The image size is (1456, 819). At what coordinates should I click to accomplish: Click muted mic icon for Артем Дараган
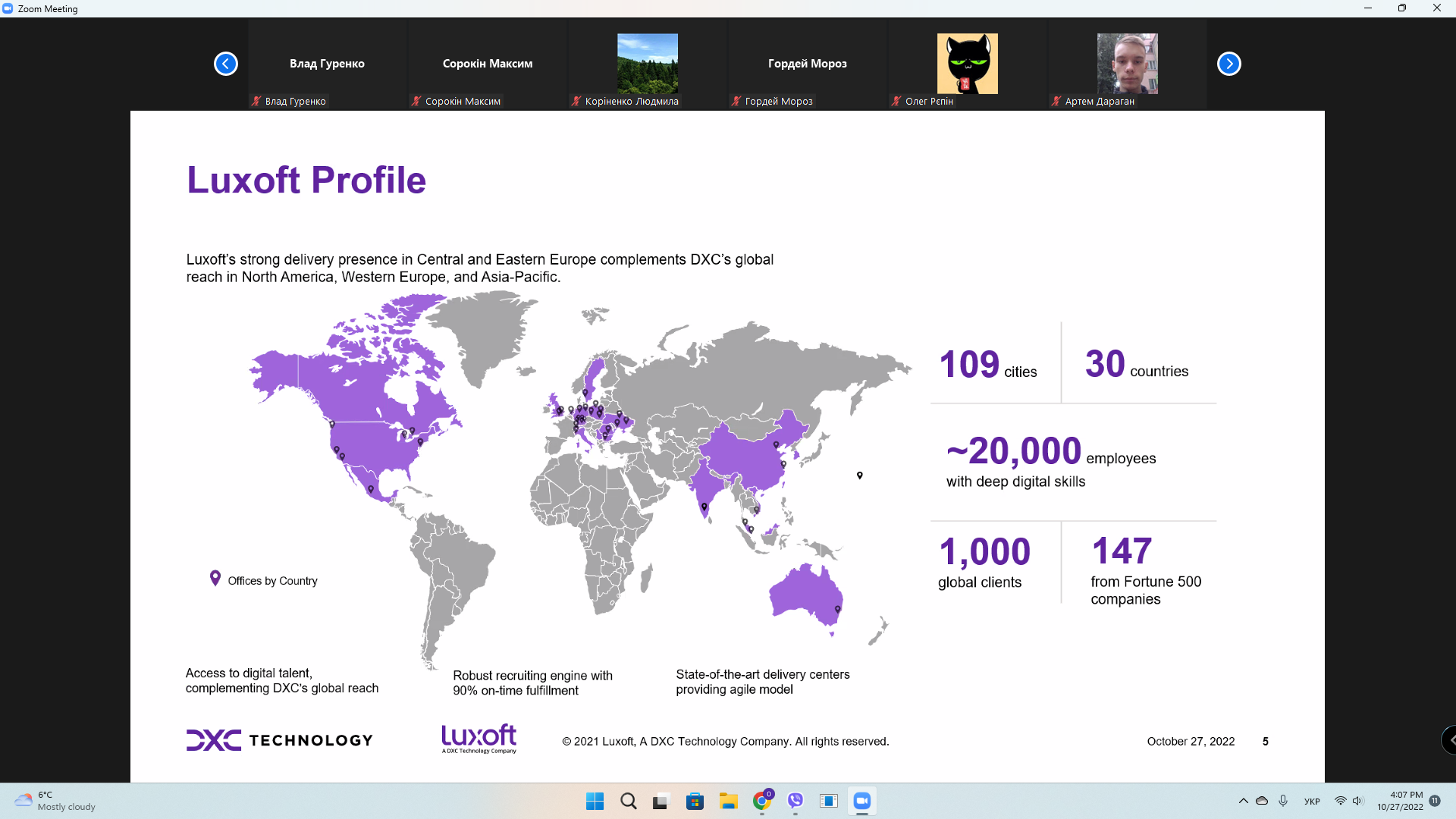tap(1056, 101)
